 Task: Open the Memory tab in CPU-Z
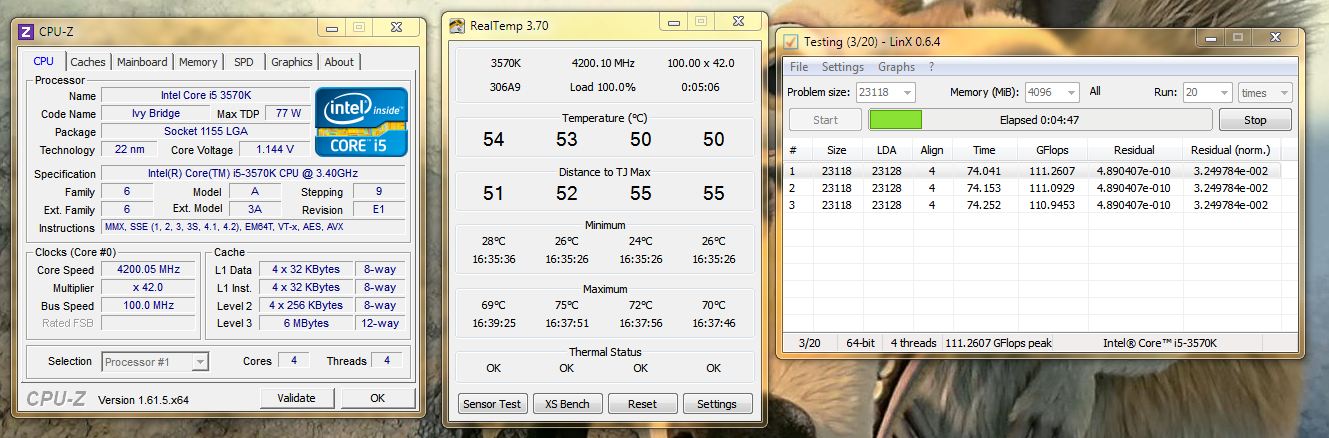tap(198, 62)
